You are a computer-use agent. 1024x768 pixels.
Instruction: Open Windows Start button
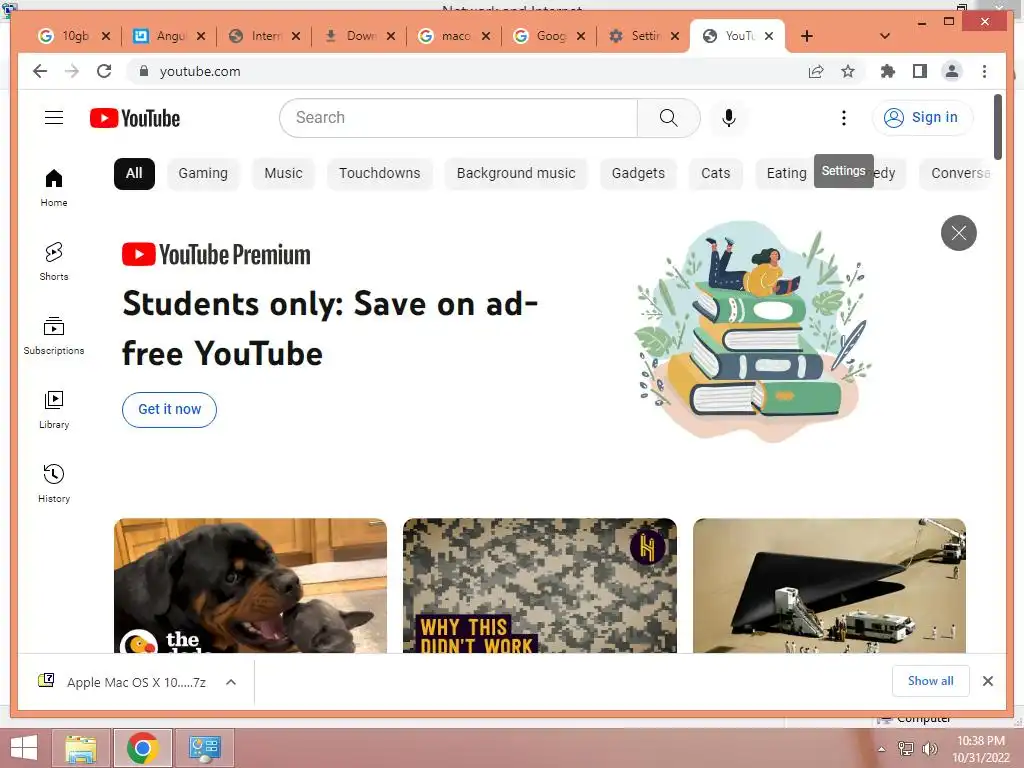tap(24, 748)
